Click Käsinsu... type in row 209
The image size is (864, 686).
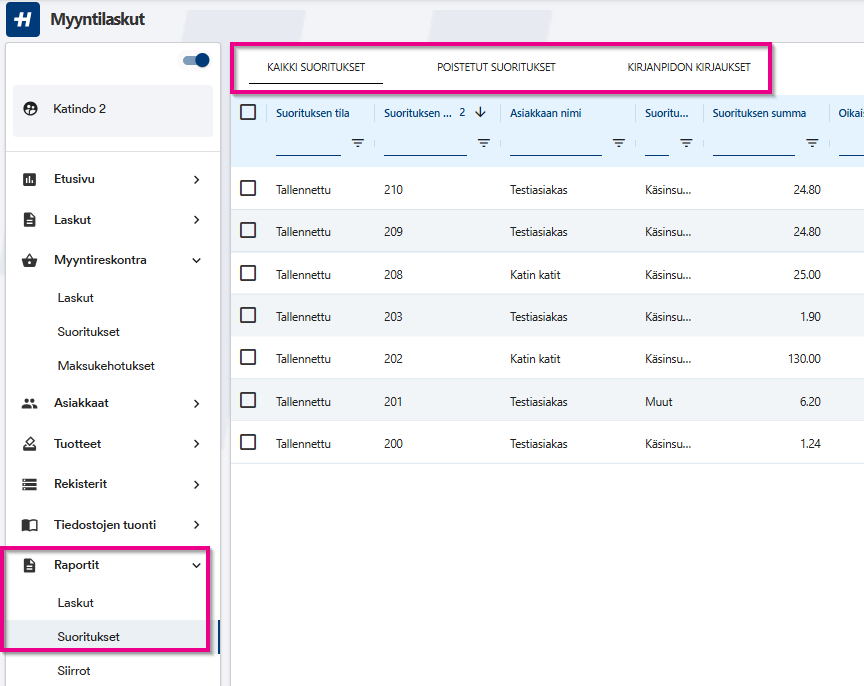tap(668, 232)
